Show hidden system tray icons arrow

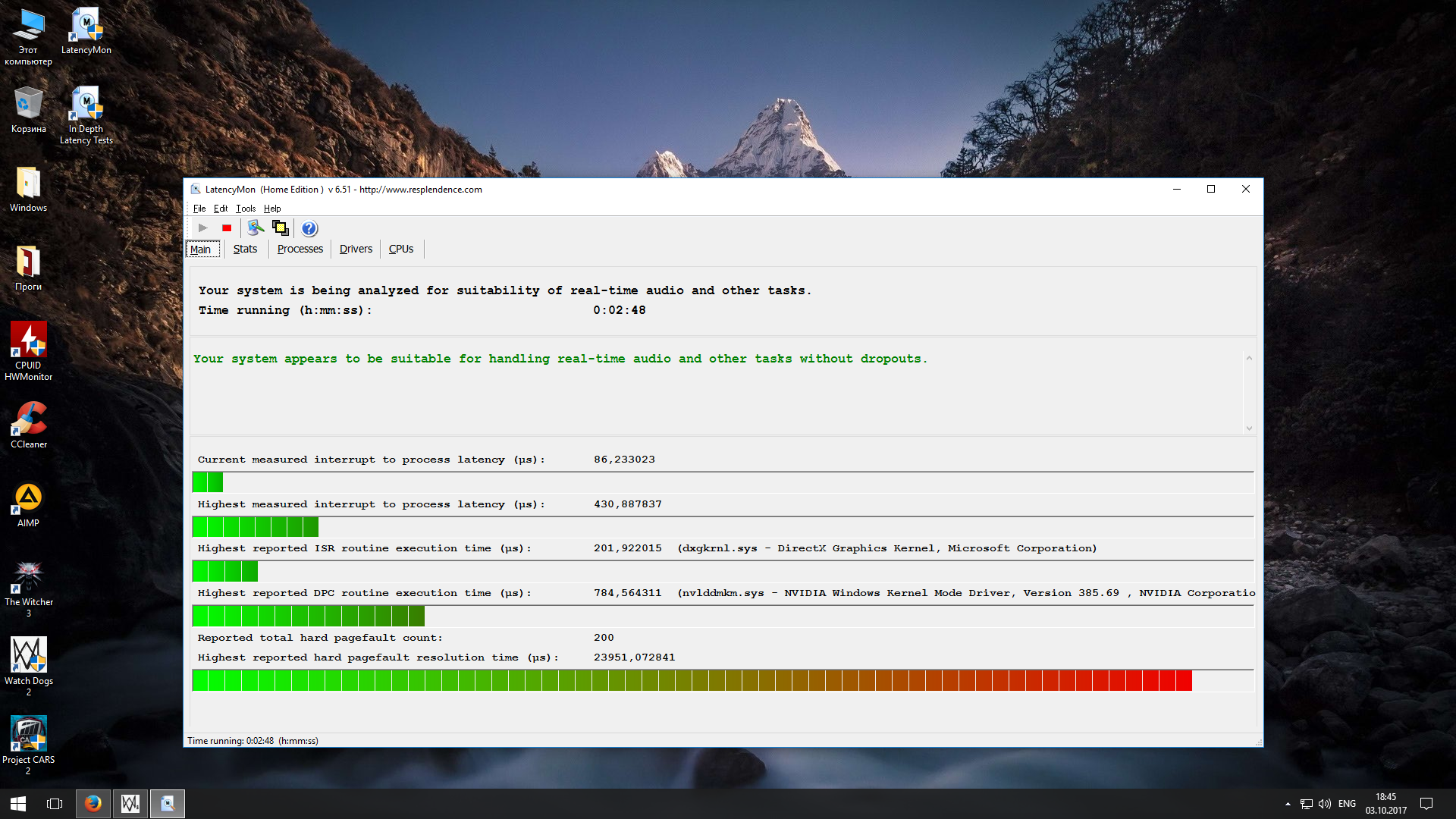coord(1288,804)
